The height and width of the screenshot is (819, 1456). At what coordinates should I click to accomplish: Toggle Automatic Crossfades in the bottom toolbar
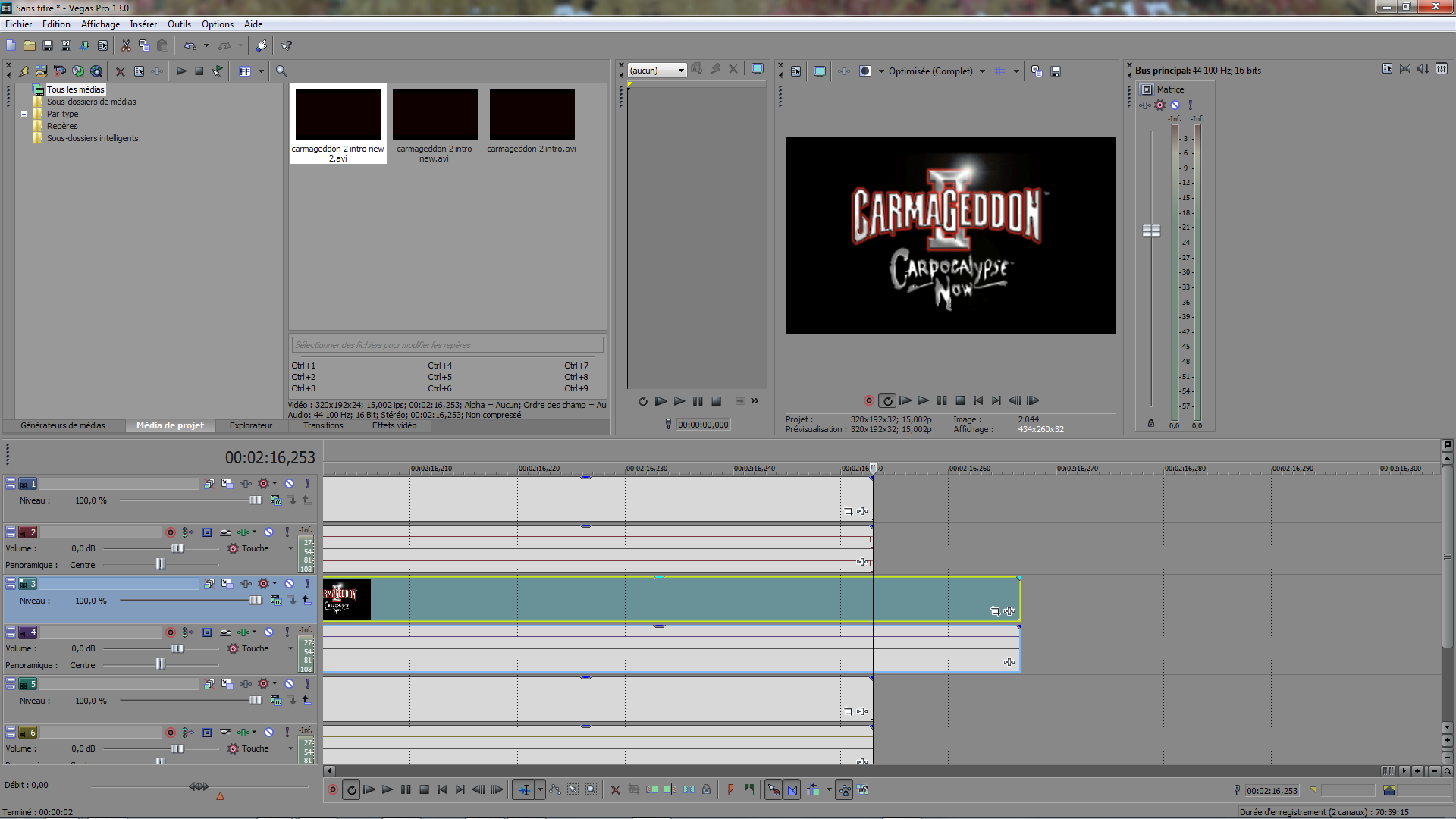pyautogui.click(x=792, y=790)
